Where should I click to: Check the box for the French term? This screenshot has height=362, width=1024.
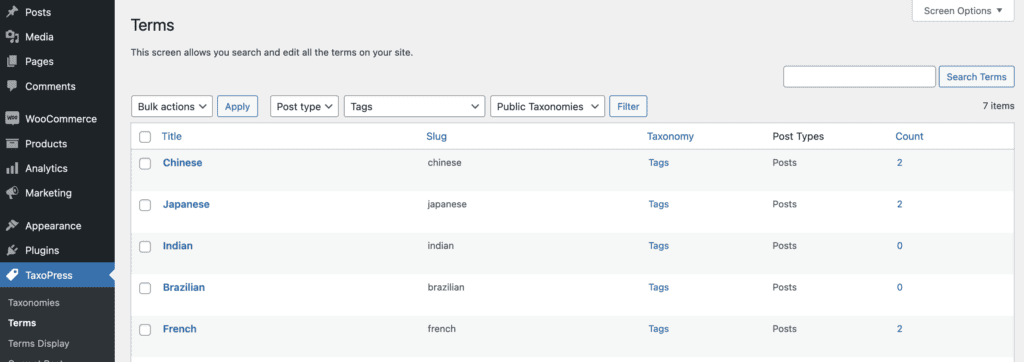(145, 329)
